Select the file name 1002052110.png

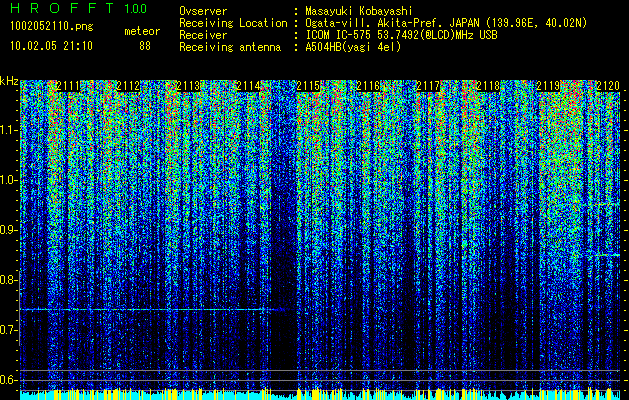(x=52, y=26)
